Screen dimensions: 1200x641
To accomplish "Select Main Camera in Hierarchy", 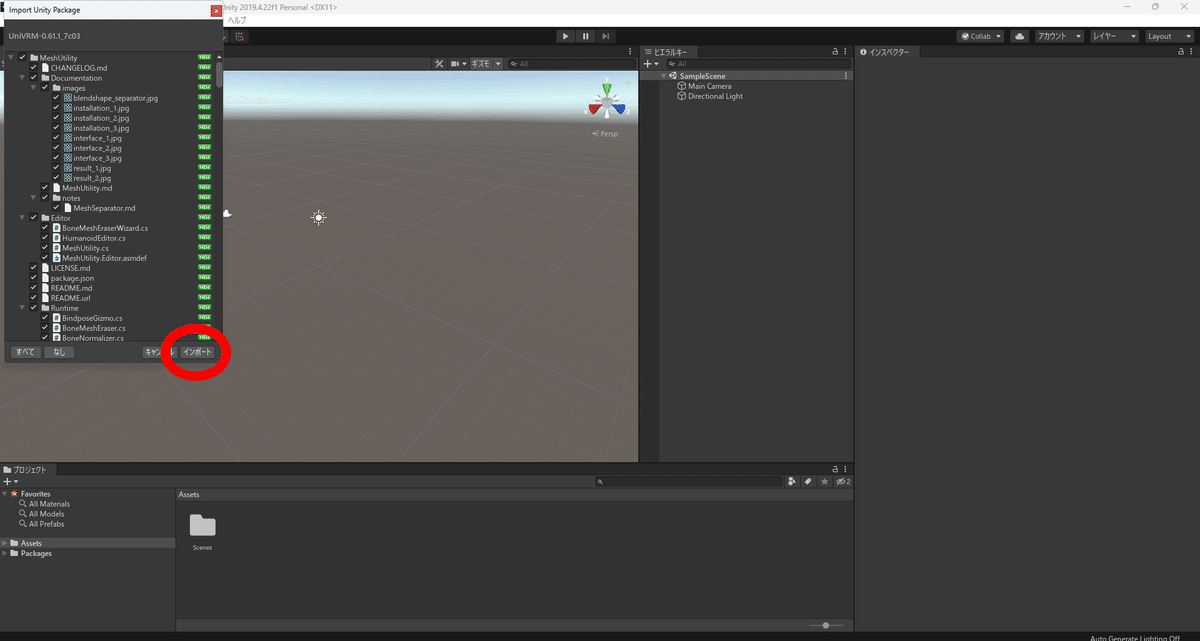I will tap(709, 86).
